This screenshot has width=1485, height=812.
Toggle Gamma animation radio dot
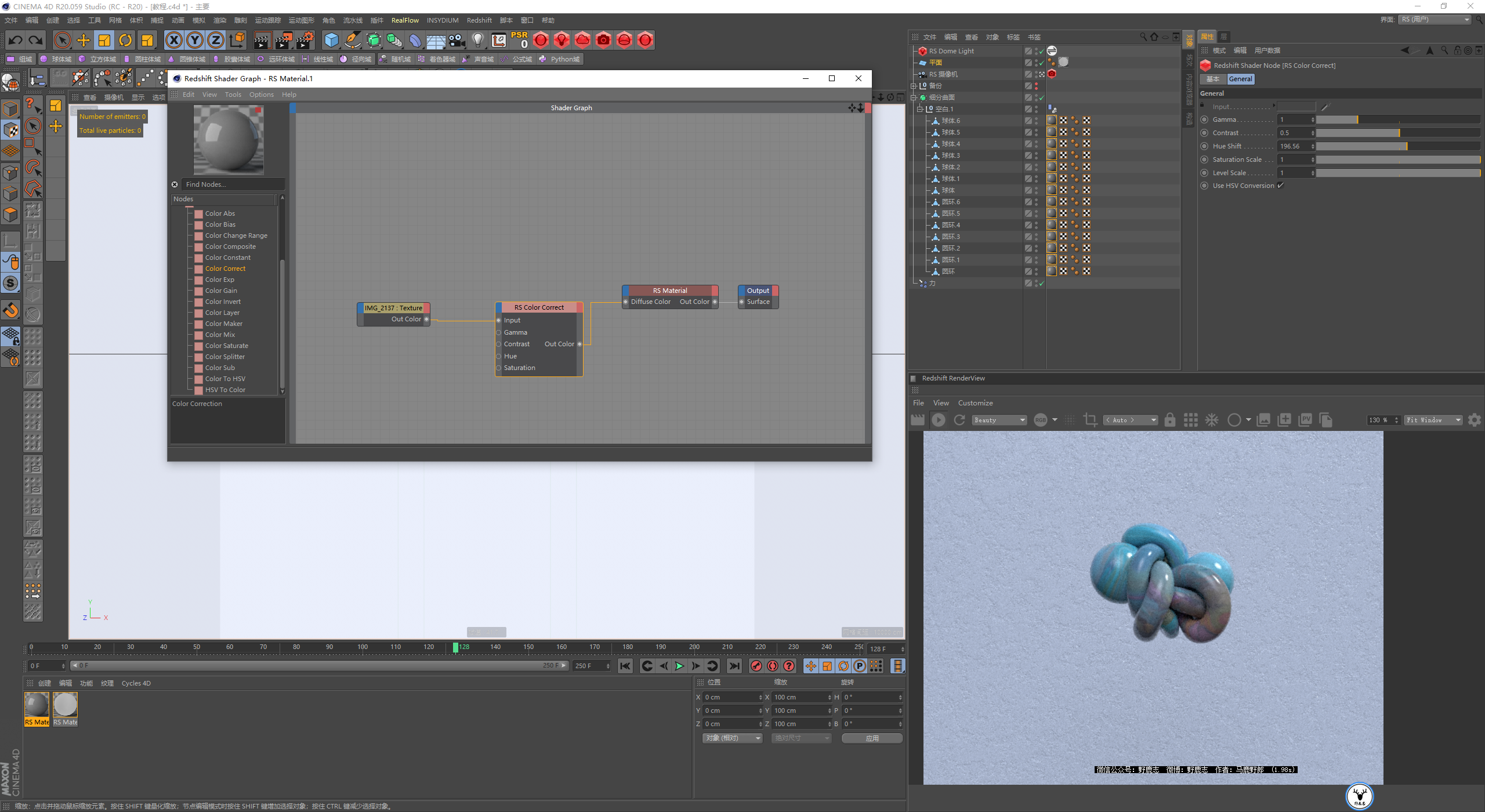pyautogui.click(x=1205, y=119)
